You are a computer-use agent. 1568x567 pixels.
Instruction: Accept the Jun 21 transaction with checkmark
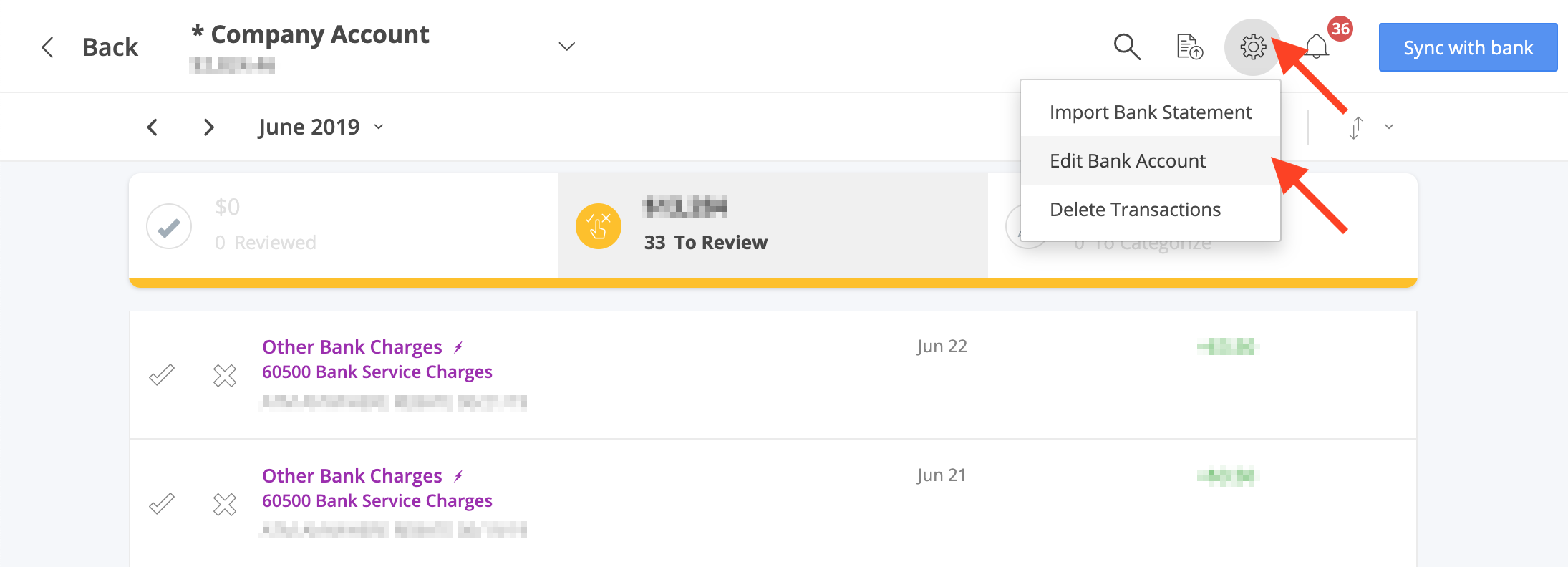[x=162, y=503]
